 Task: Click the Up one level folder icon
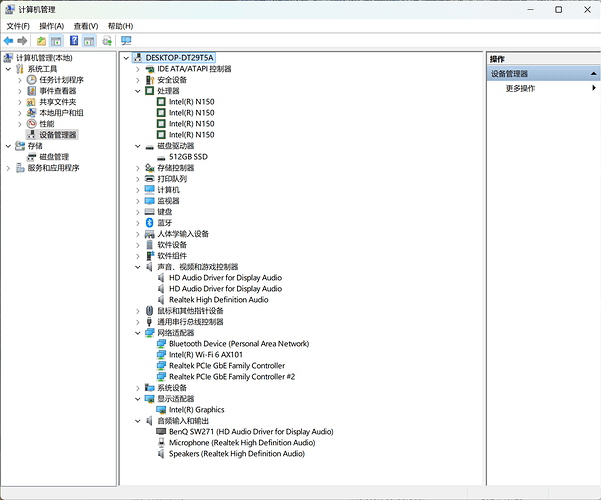41,41
